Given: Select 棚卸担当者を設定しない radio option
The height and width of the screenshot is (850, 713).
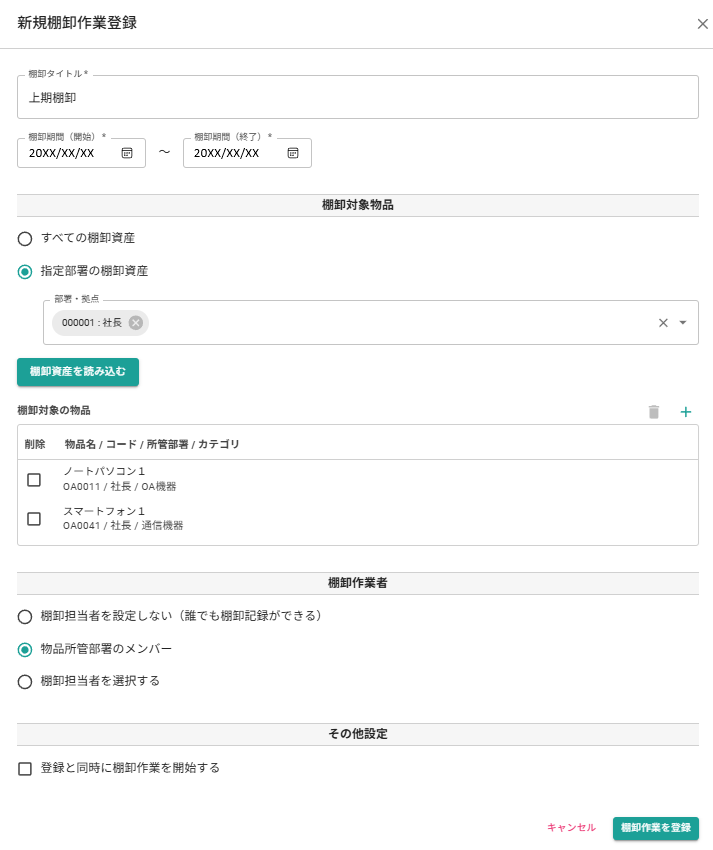Looking at the screenshot, I should coord(25,616).
